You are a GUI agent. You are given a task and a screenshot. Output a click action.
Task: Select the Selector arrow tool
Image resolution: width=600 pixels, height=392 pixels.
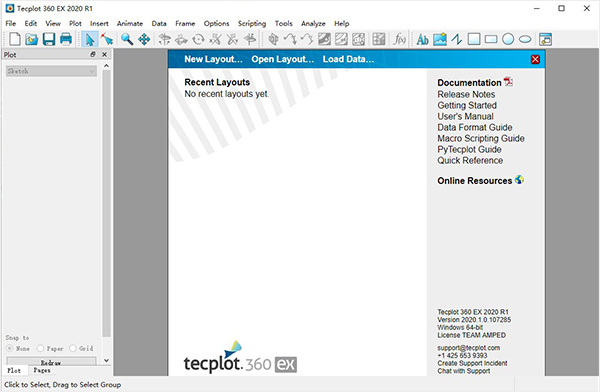click(x=90, y=39)
